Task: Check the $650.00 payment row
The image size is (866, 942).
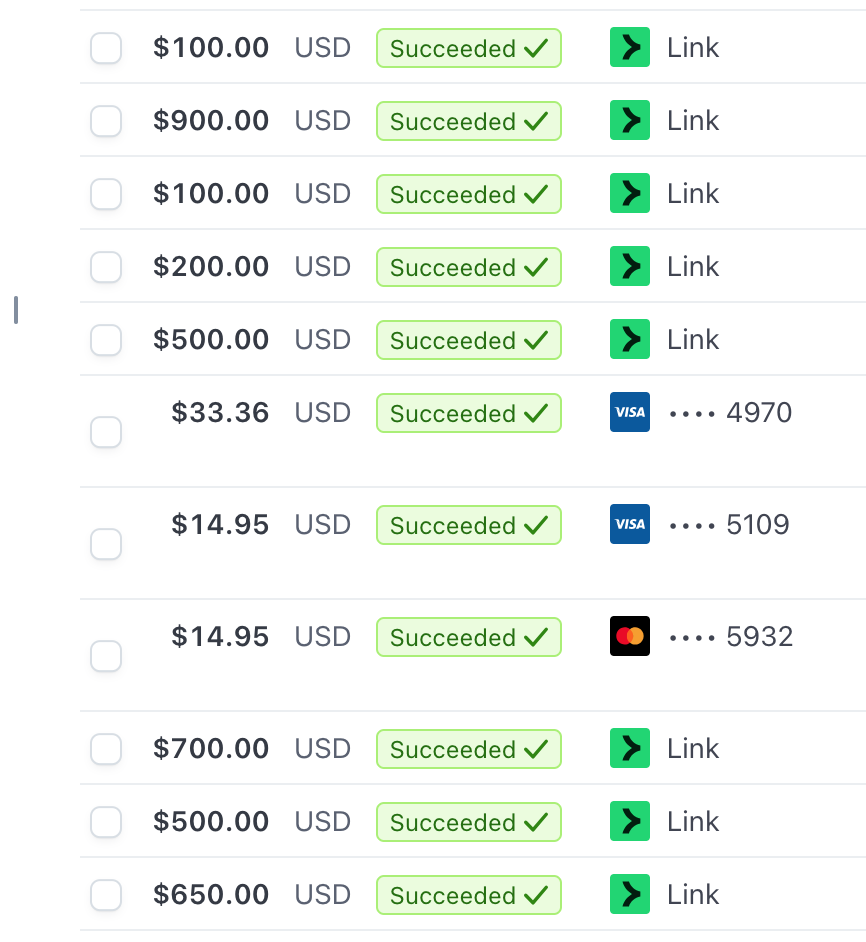Action: [106, 895]
